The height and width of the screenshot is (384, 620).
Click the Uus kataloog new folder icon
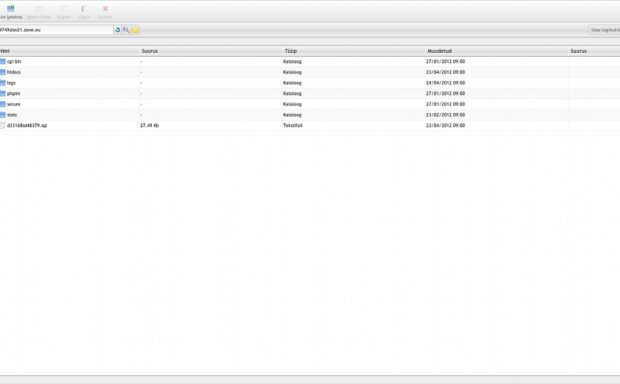11,8
